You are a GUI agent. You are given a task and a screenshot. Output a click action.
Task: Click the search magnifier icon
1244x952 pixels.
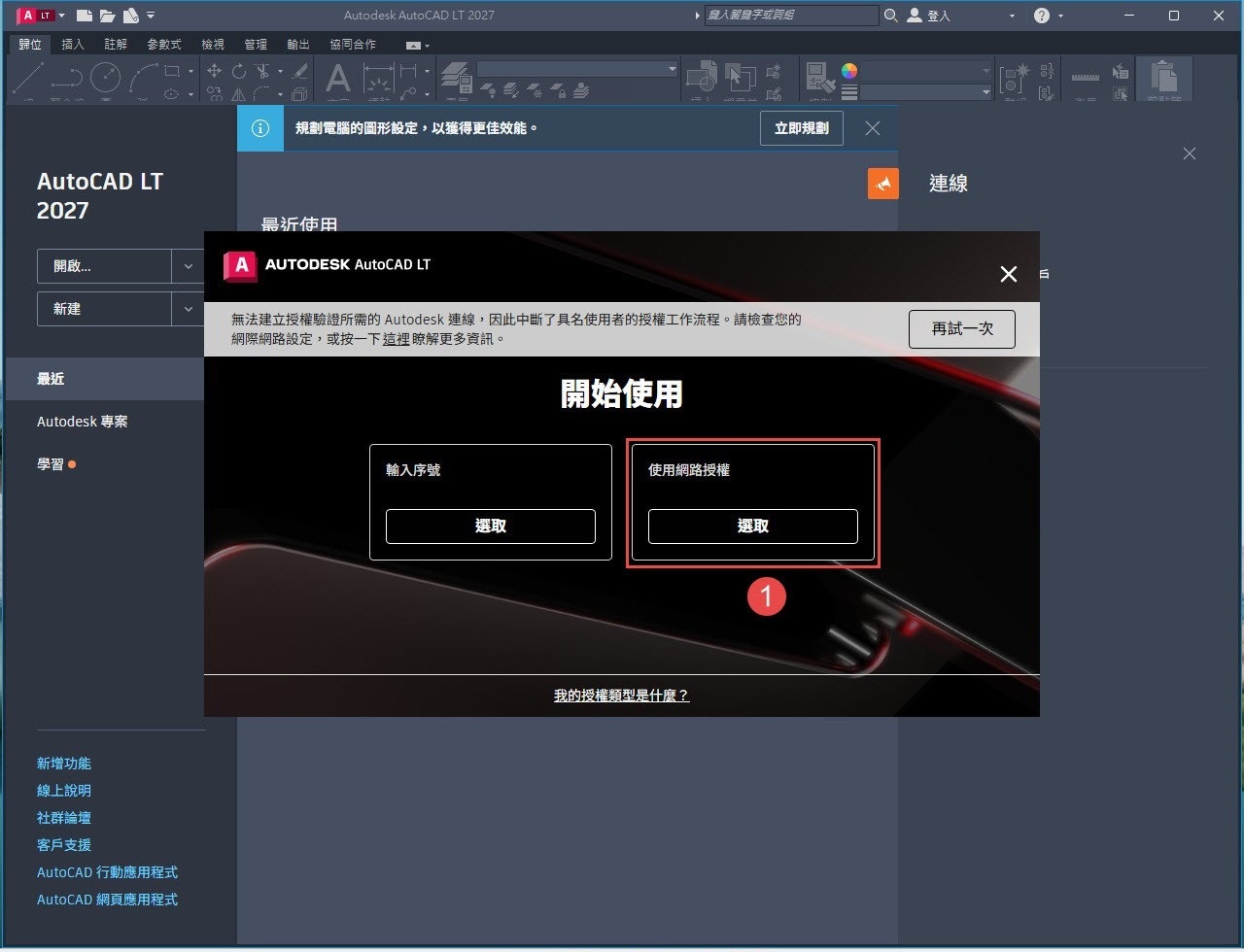point(891,16)
